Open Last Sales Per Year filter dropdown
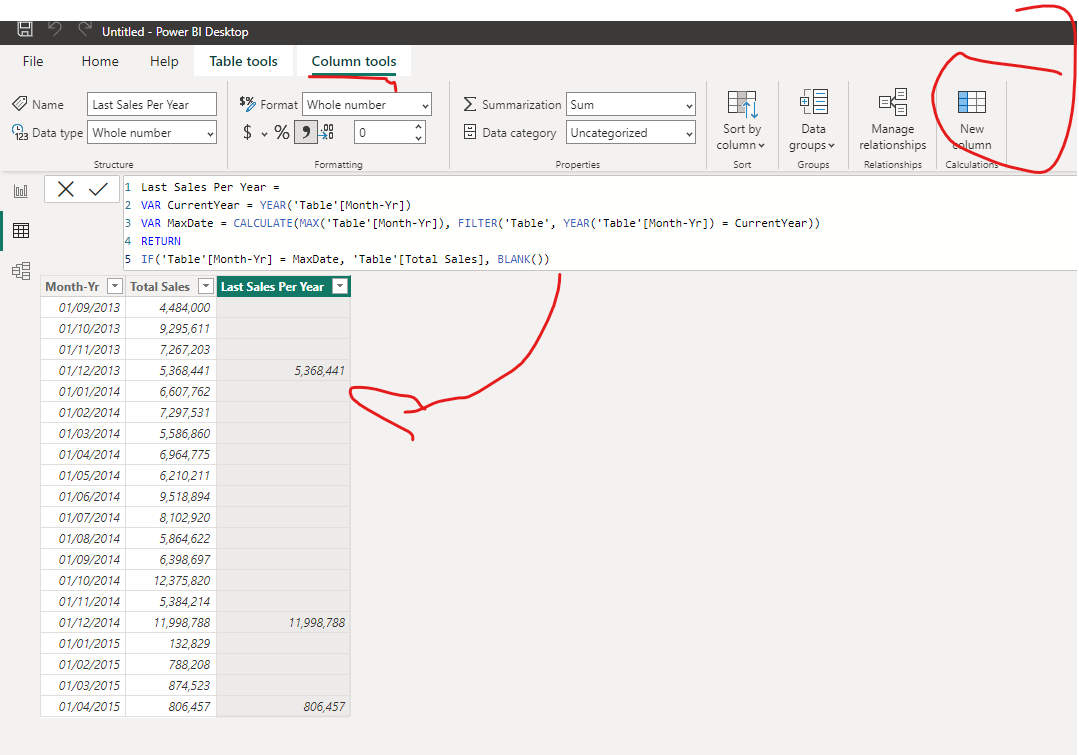This screenshot has width=1079, height=755. 340,286
